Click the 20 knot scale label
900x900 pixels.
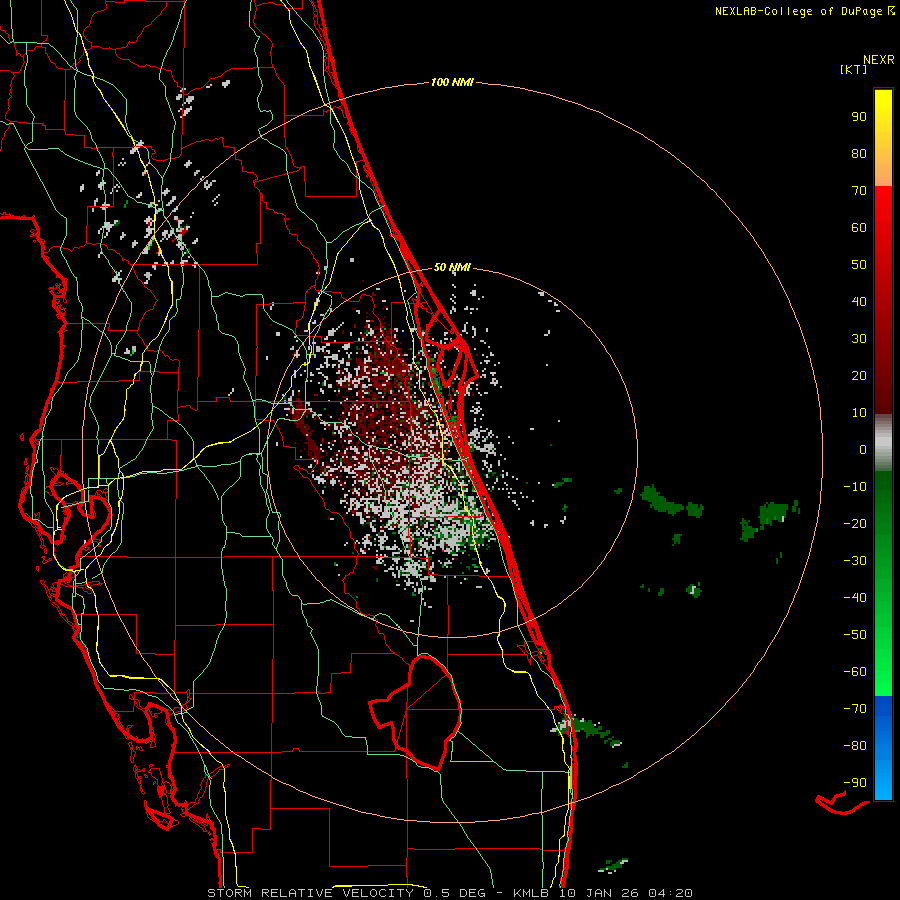[x=859, y=375]
